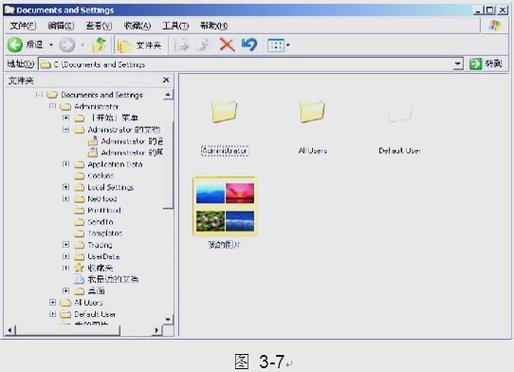Maximize the Documents and Settings window
Viewport: 514px width, 372px height.
(x=490, y=10)
